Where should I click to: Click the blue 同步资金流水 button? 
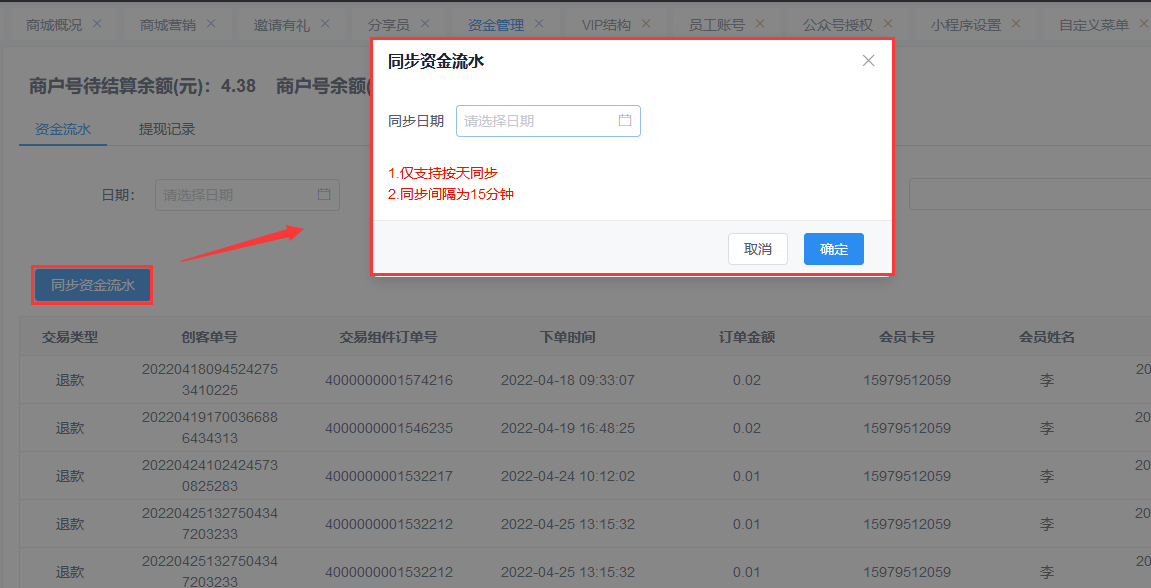[92, 286]
